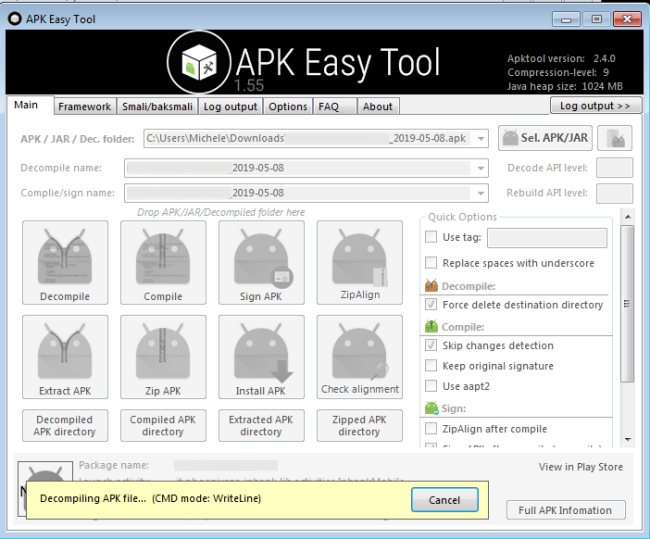Open the Log output tab

230,107
